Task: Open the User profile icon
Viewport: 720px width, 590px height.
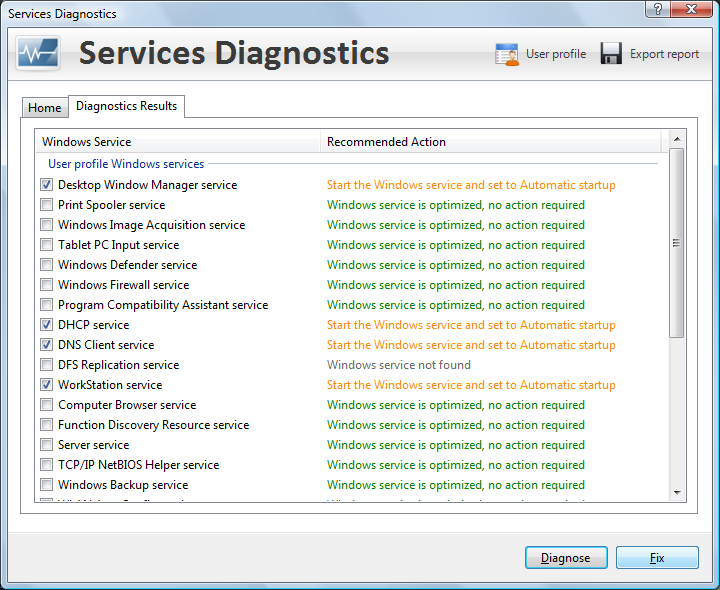Action: pyautogui.click(x=507, y=54)
